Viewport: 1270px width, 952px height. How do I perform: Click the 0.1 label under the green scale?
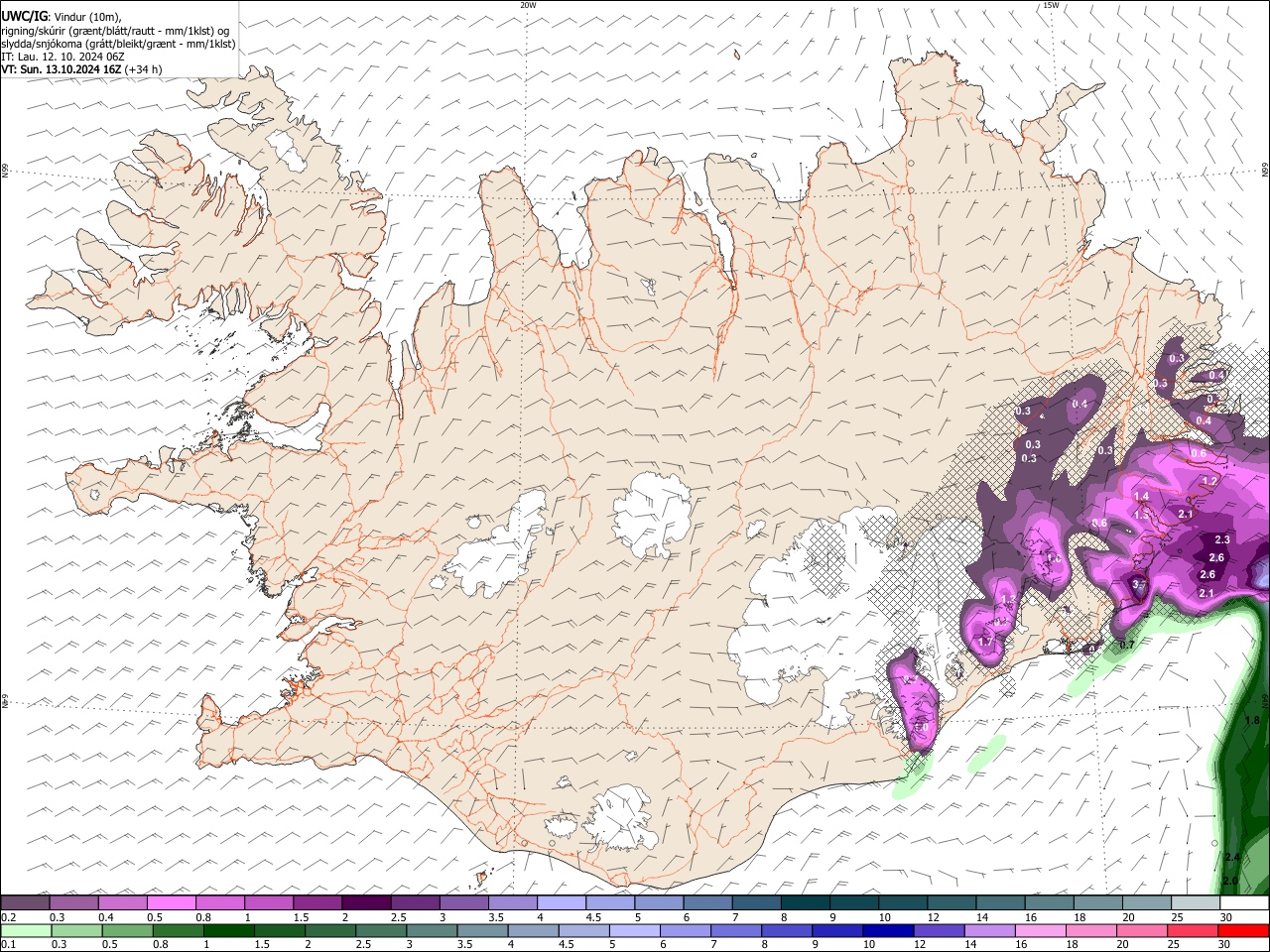9,944
